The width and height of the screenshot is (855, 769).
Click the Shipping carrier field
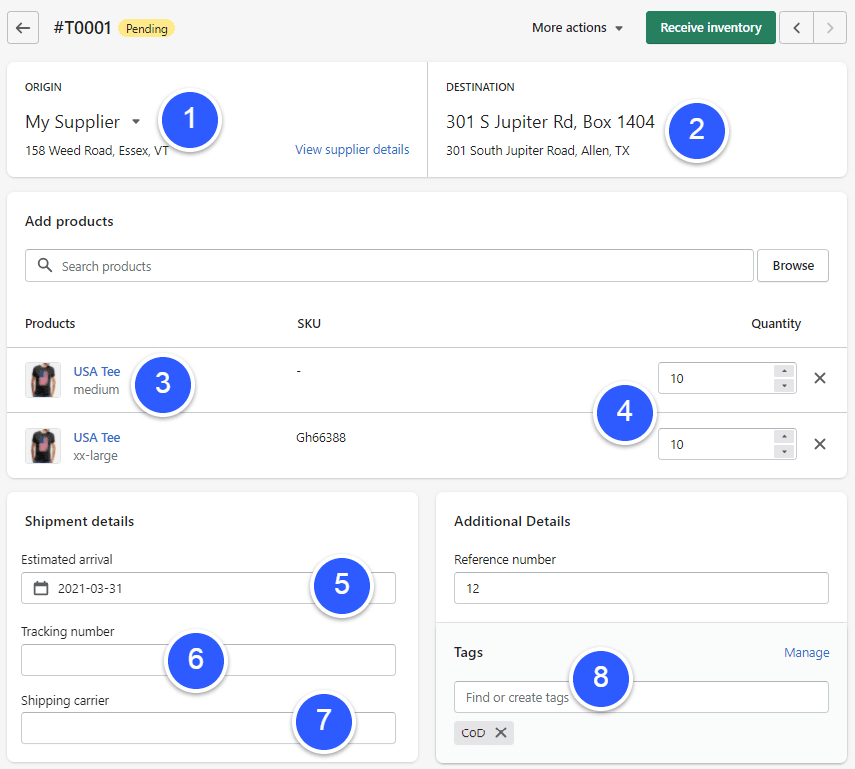[208, 728]
